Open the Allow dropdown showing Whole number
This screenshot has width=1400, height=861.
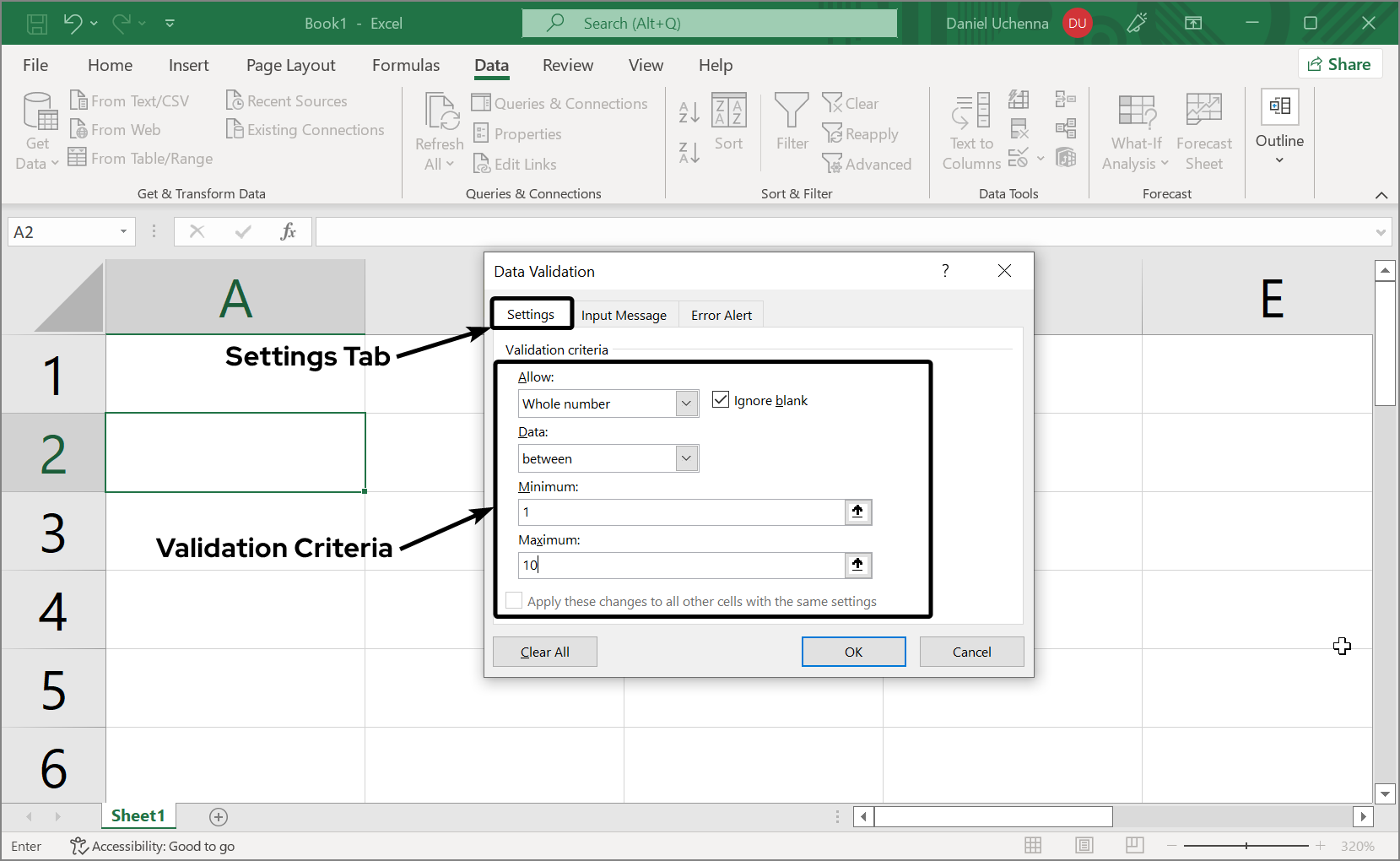685,403
